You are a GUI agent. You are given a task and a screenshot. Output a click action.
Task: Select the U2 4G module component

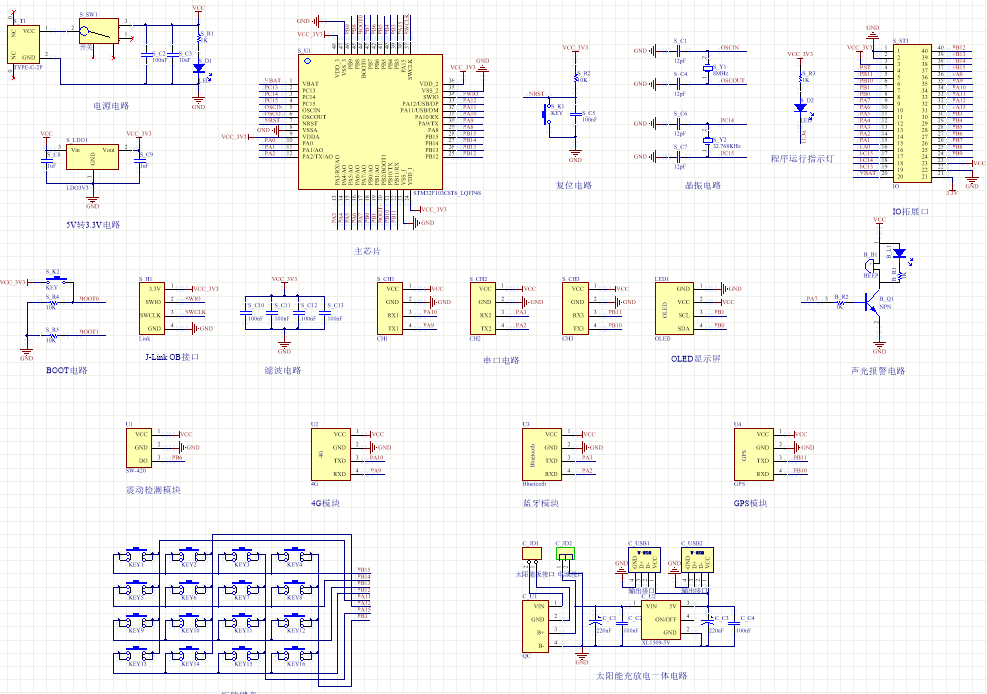(x=330, y=454)
